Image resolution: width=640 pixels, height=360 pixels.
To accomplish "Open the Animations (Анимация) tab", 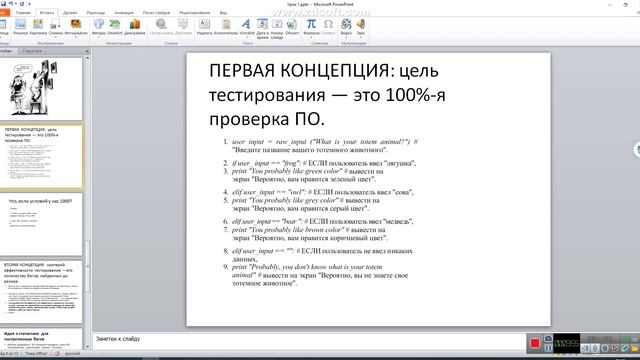I will pos(124,13).
